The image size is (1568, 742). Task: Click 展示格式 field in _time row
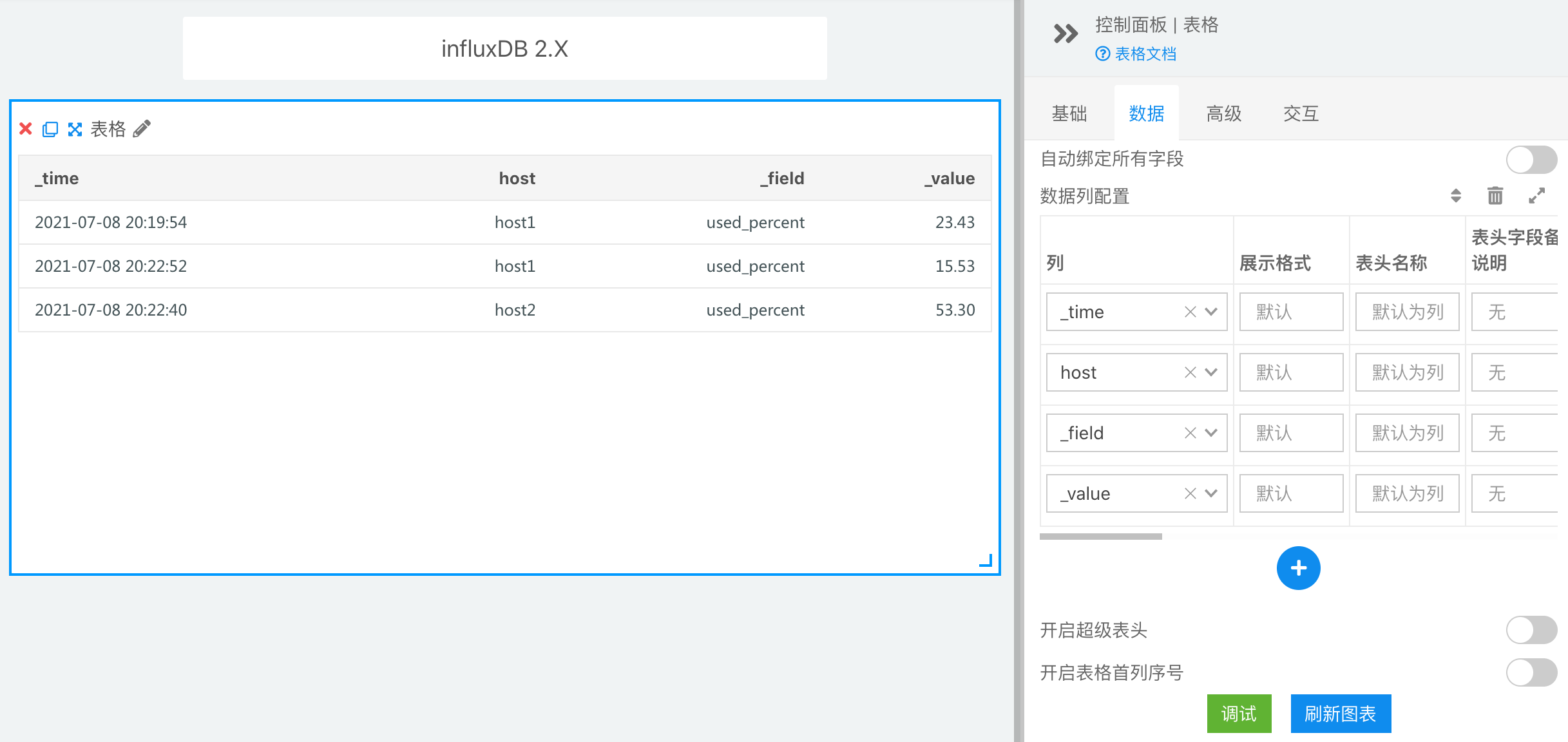click(x=1291, y=312)
